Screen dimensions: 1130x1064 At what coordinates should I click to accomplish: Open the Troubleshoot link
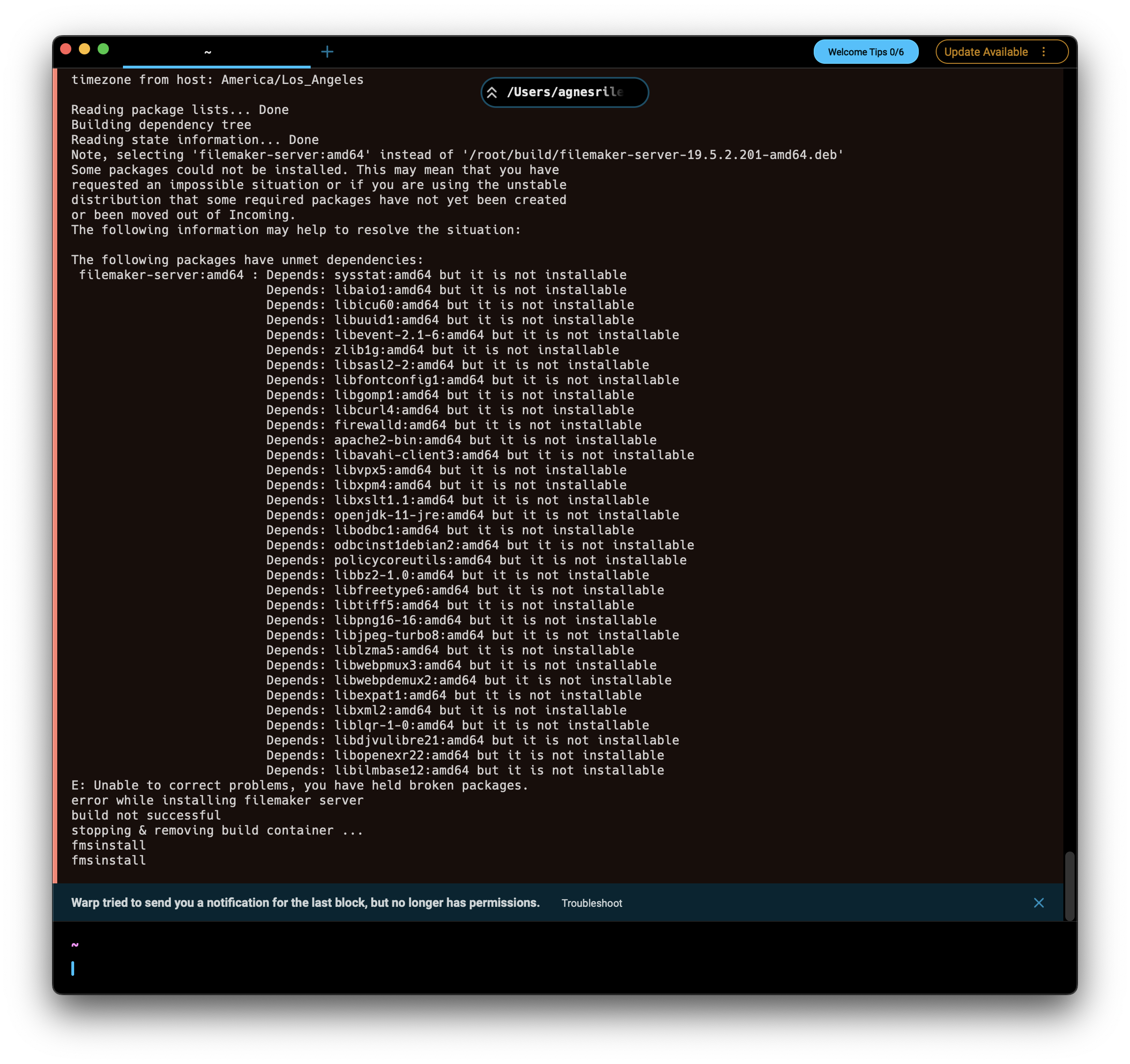(592, 903)
